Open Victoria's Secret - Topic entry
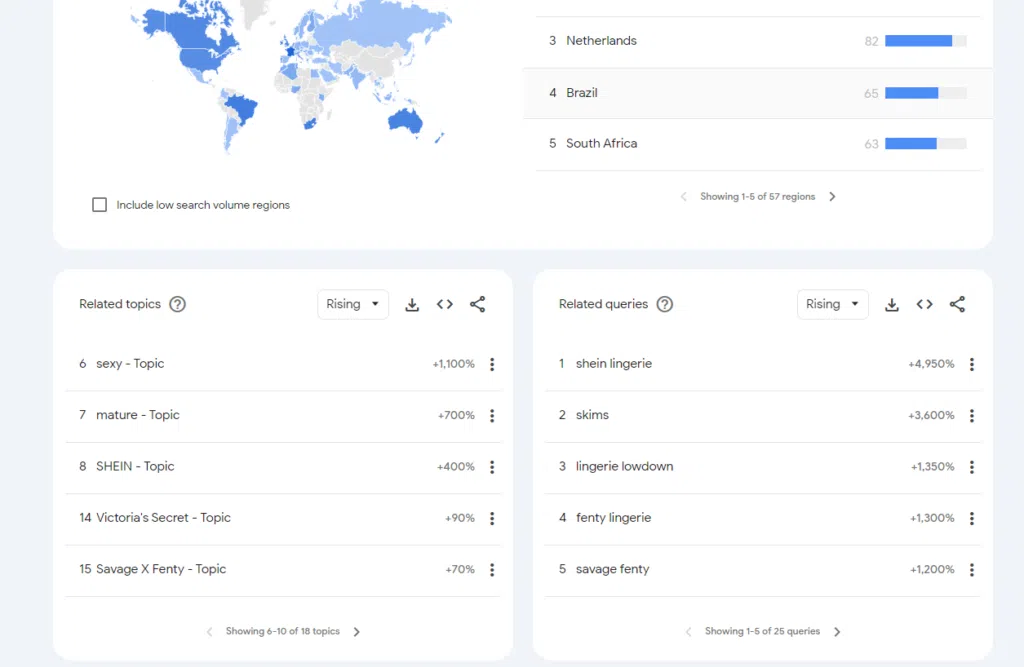 pyautogui.click(x=163, y=518)
